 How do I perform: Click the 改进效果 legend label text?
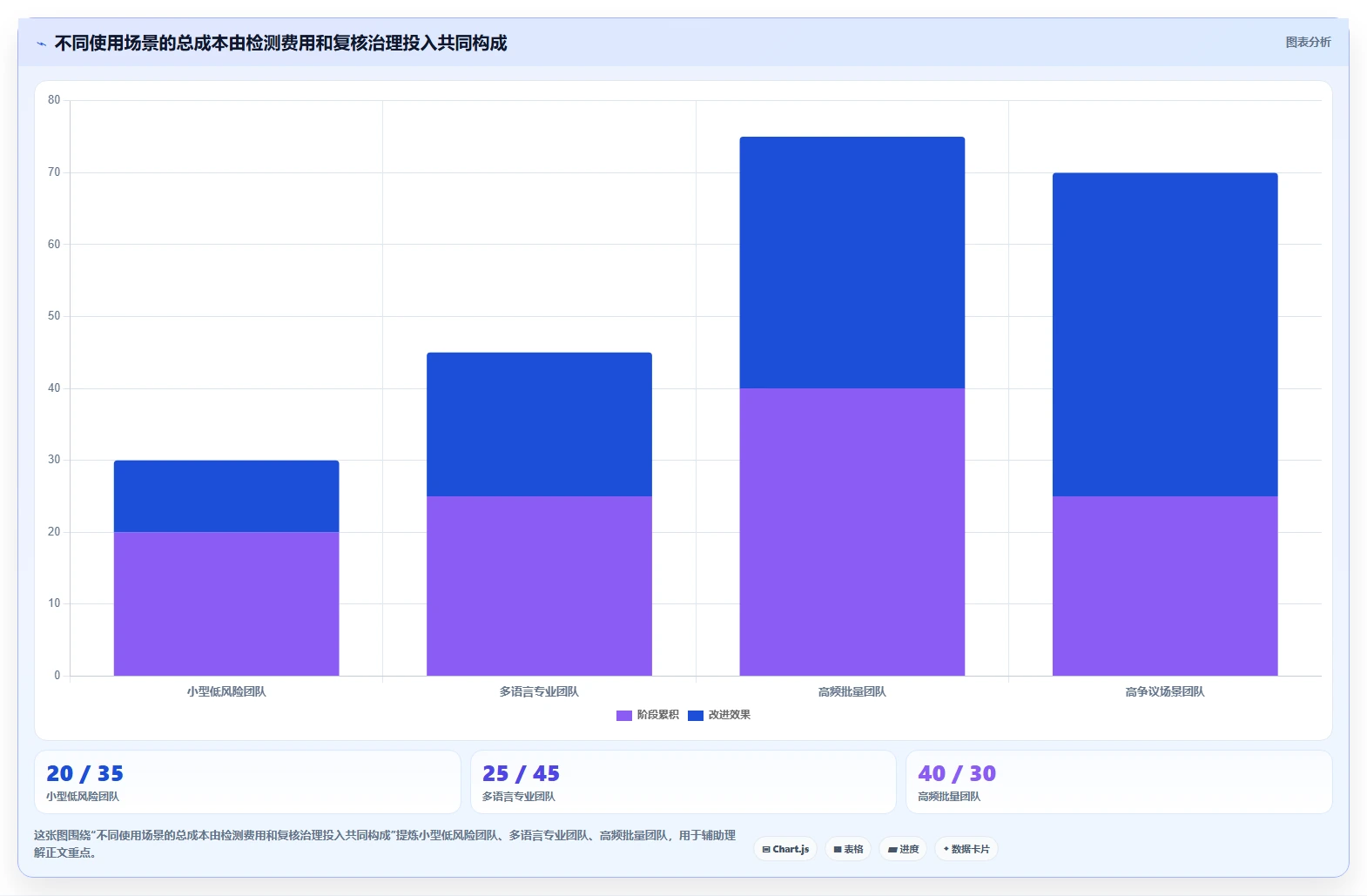coord(729,715)
